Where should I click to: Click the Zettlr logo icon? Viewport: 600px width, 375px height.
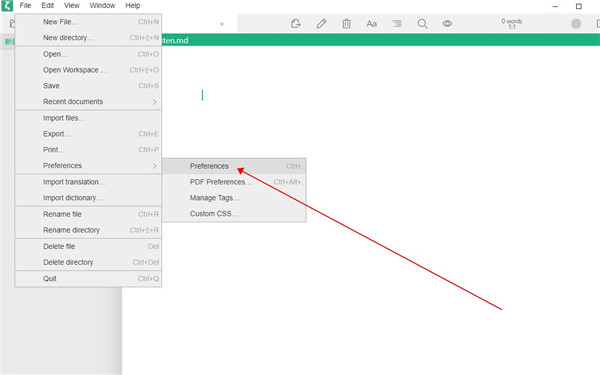pyautogui.click(x=7, y=6)
